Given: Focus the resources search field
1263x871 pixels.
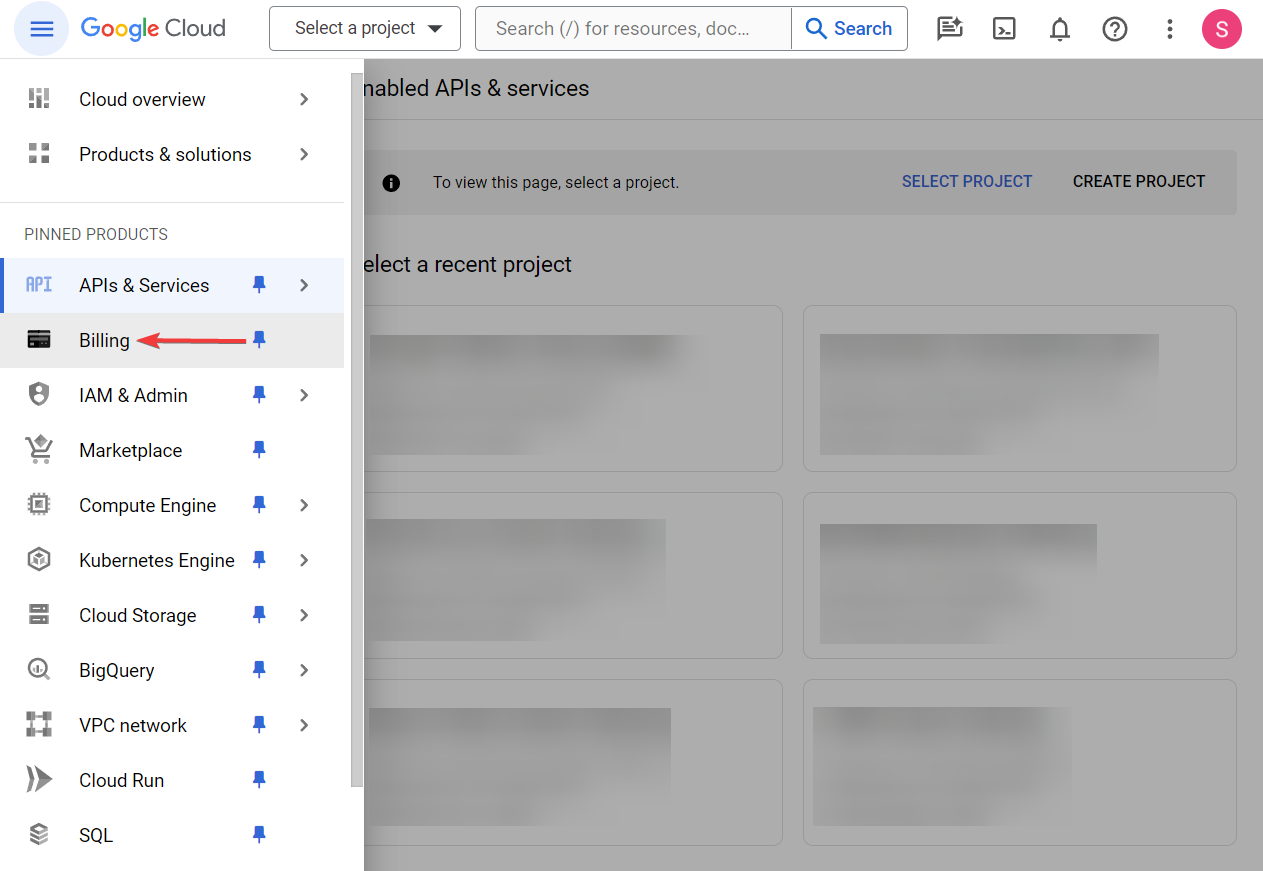Looking at the screenshot, I should [633, 28].
